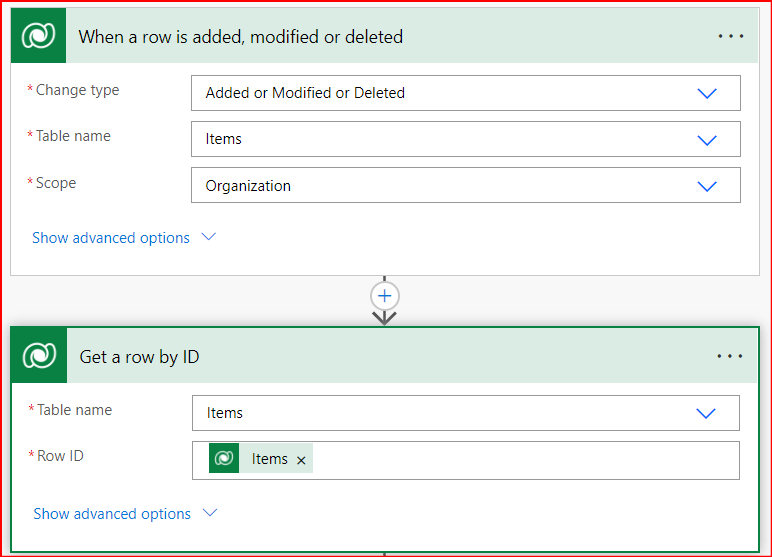
Task: Click the plus icon to insert a step
Action: coord(385,296)
